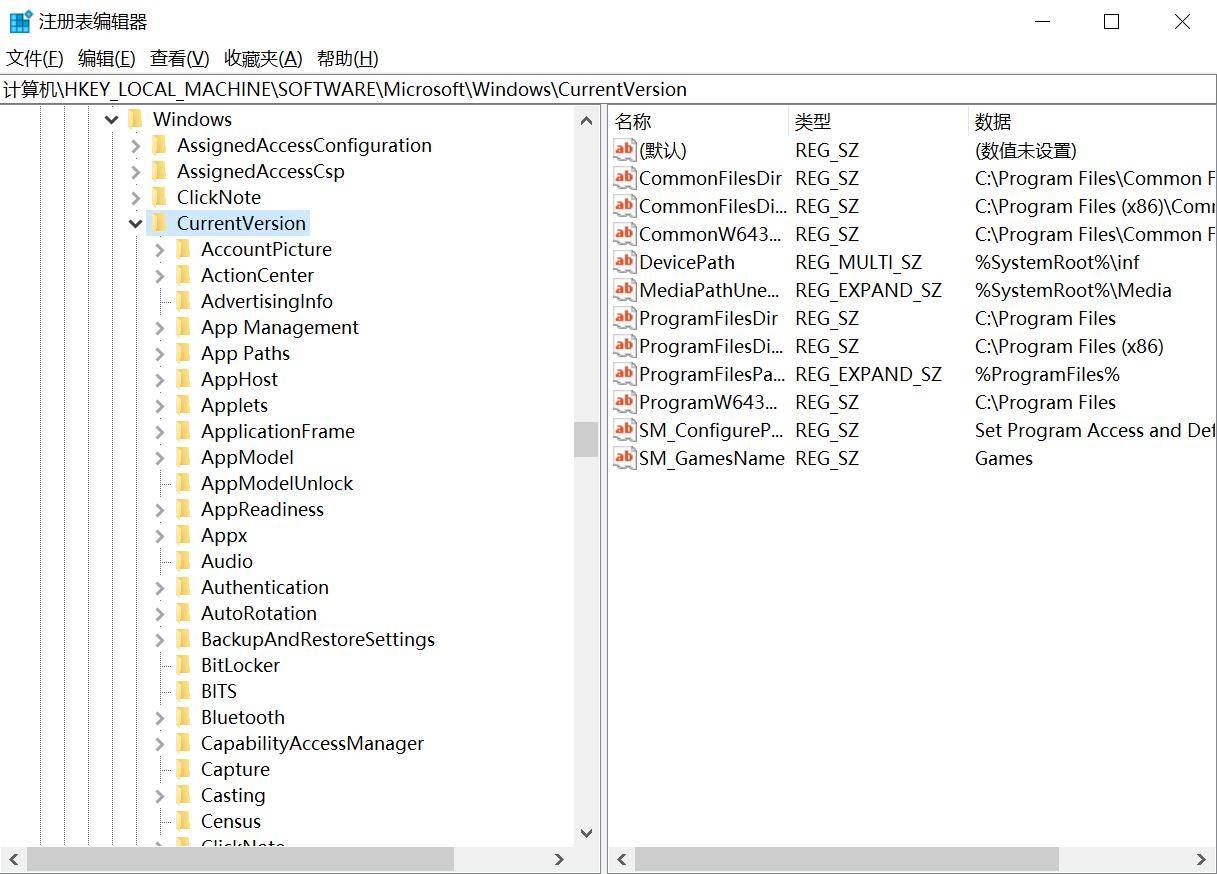Screen dimensions: 1217x874
Task: Select the CapabilityAccessManager key
Action: [x=312, y=743]
